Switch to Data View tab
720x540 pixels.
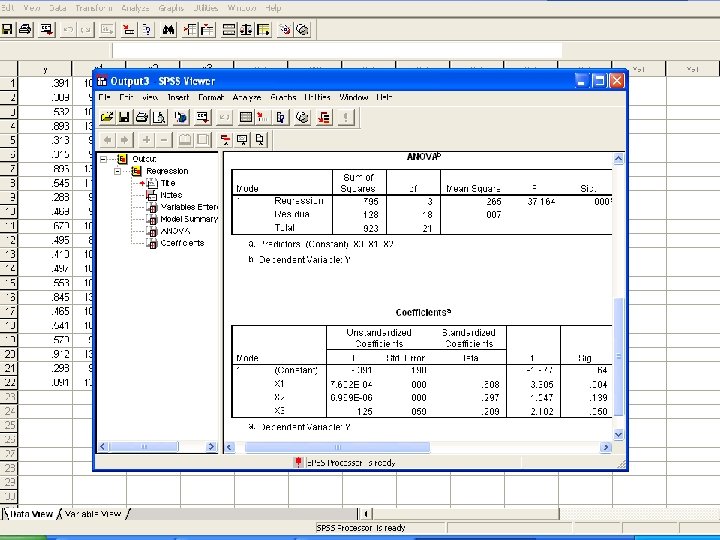point(31,514)
